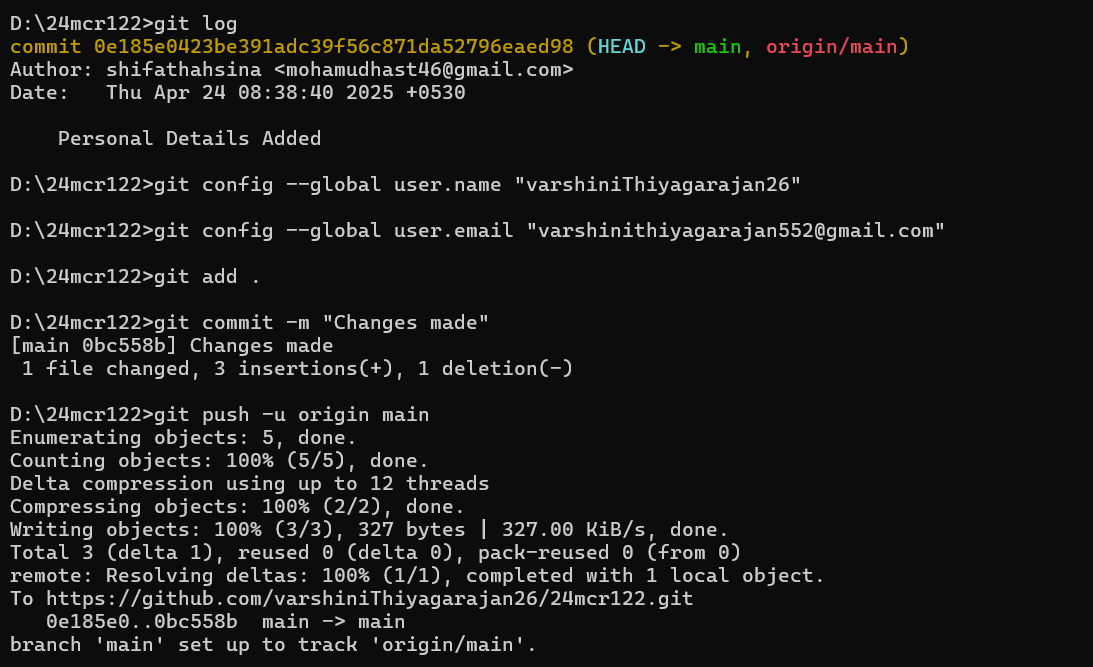Click the varshinithiyagarajan552@gmail.com email text
This screenshot has width=1093, height=667.
(735, 231)
